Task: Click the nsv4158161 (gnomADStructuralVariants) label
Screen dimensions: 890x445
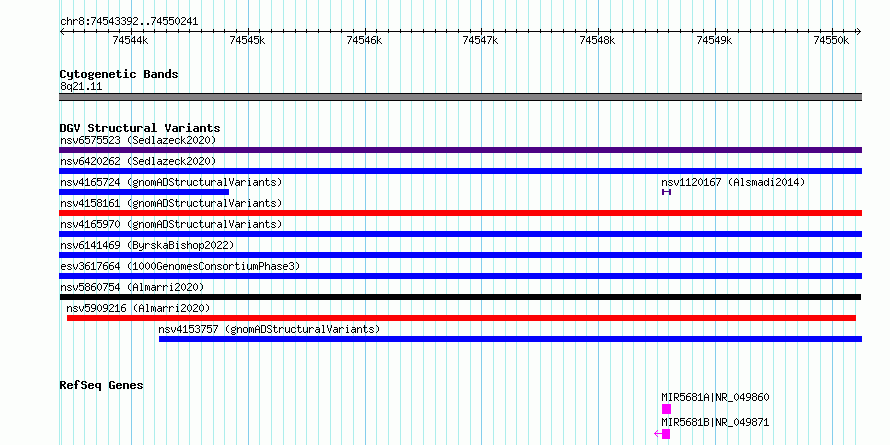Action: coord(171,203)
